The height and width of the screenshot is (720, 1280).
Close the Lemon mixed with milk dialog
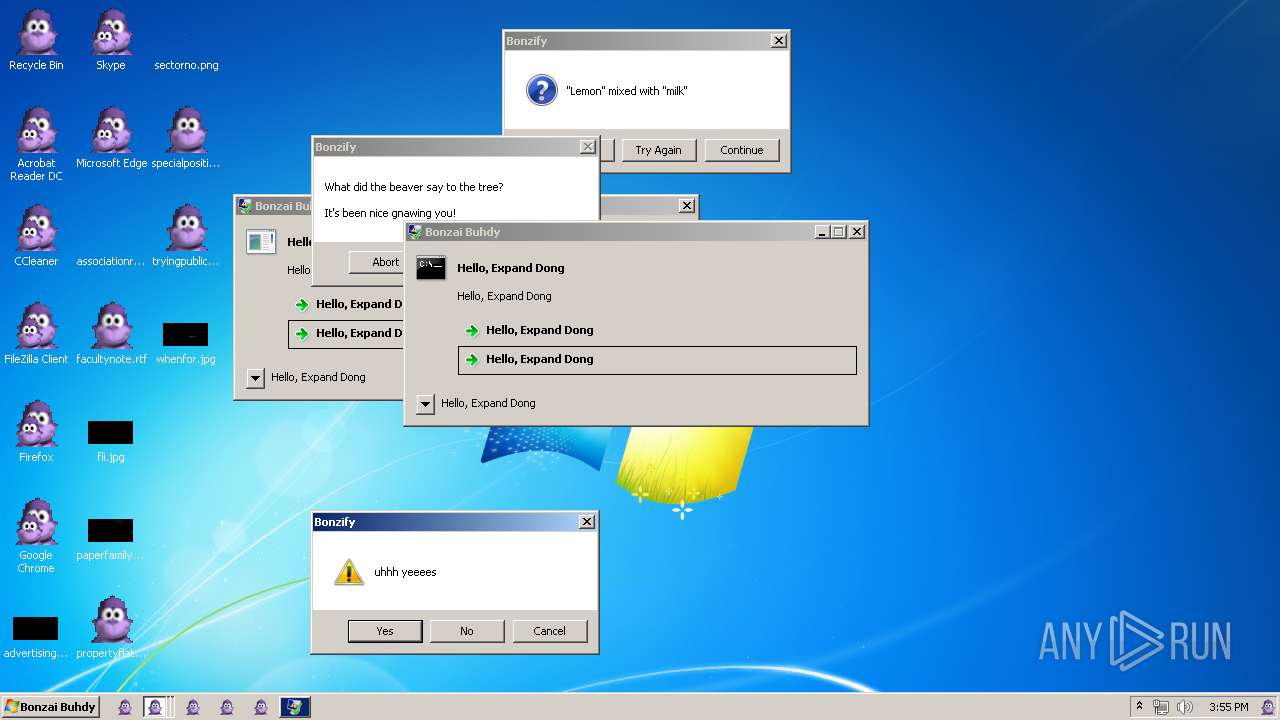pyautogui.click(x=778, y=41)
